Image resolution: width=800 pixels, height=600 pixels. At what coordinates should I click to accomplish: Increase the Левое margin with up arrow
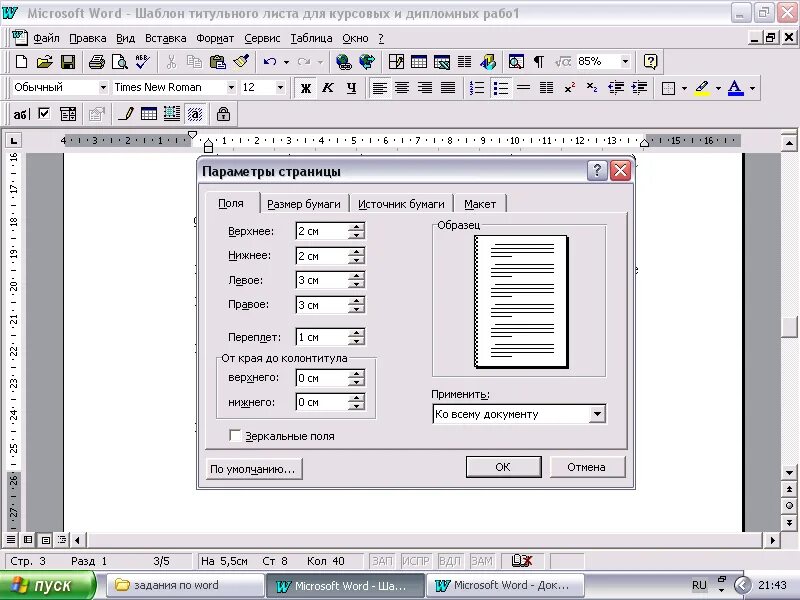(x=356, y=276)
